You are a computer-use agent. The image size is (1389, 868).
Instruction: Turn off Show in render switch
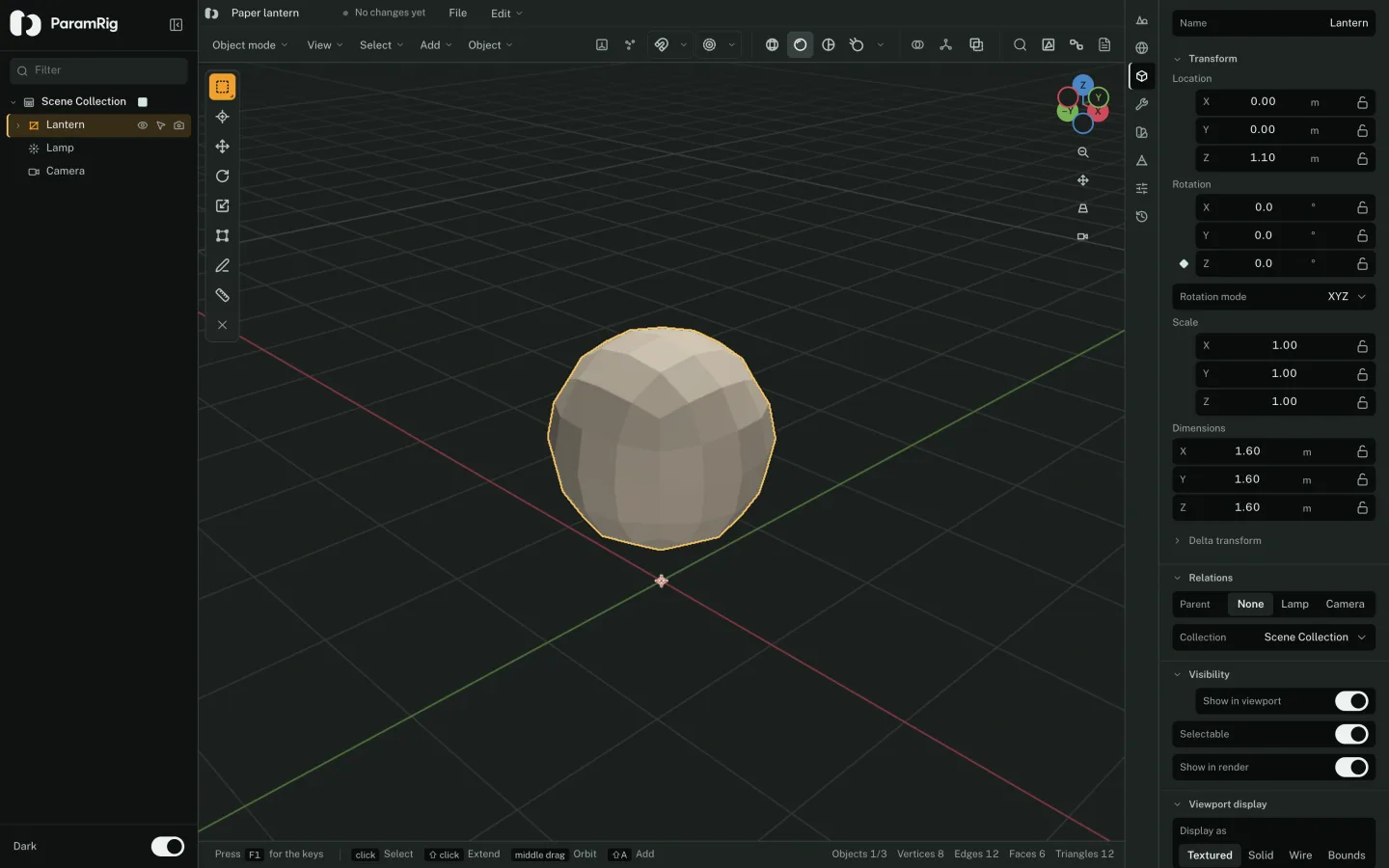pos(1351,768)
